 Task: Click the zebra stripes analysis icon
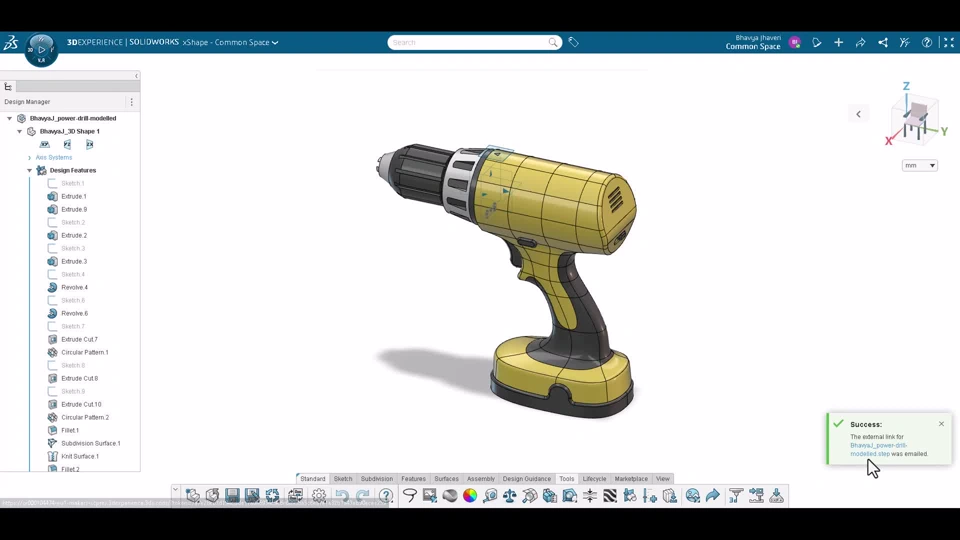coord(610,495)
